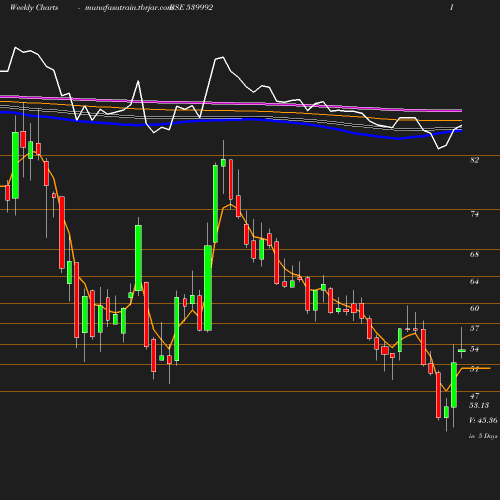Click the 'Weekly Charts' title text

[x=34, y=7]
